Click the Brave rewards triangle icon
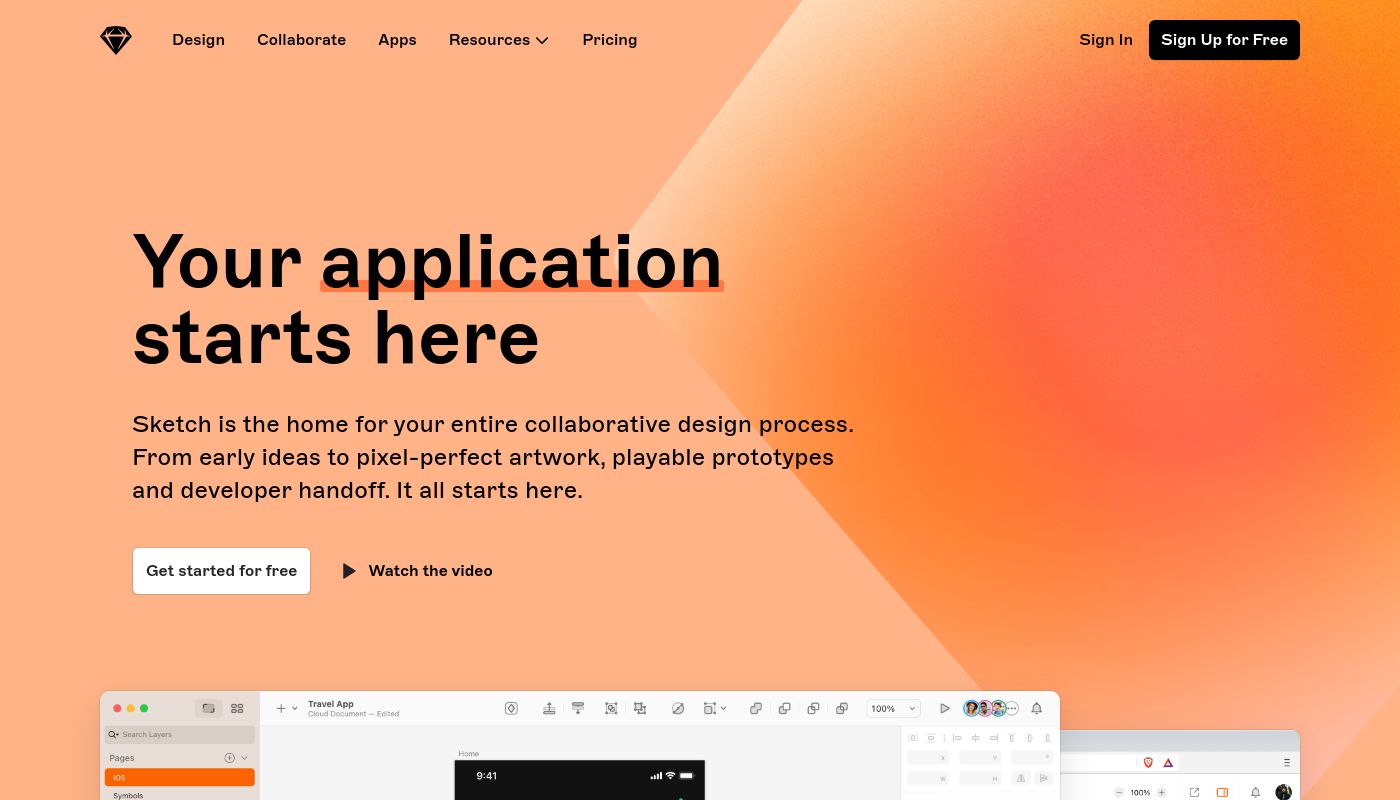 (1168, 762)
